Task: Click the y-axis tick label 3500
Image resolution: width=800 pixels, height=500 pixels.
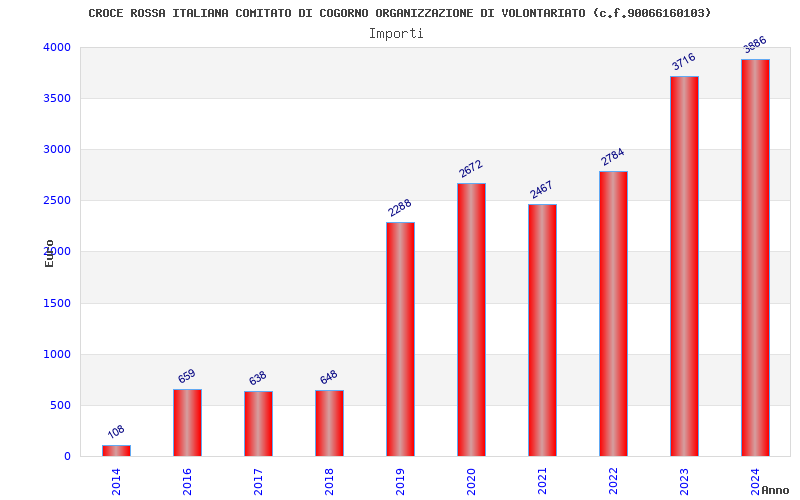Action: coord(57,98)
